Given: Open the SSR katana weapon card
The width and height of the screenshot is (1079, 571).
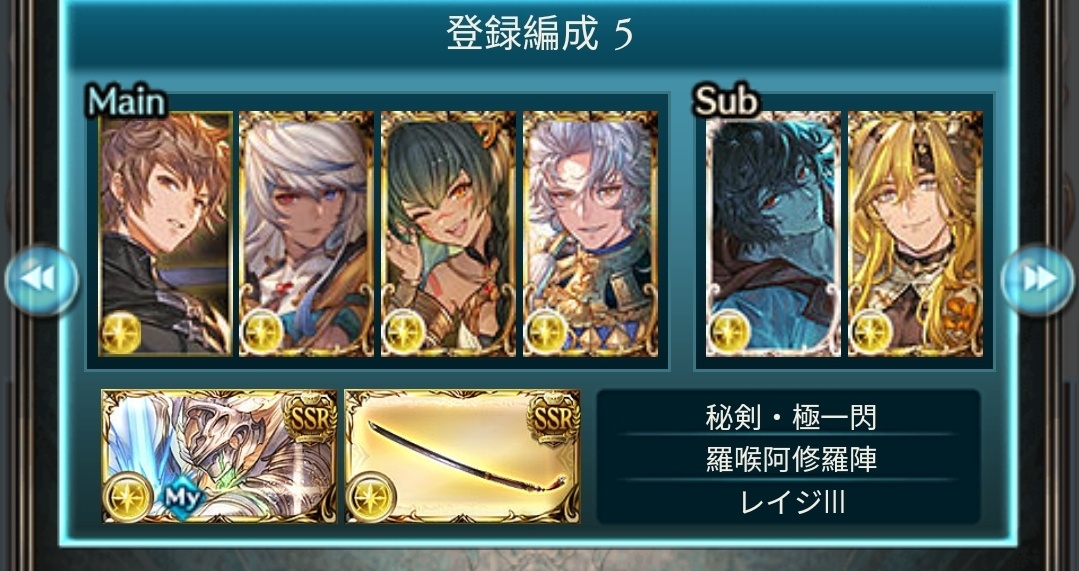Looking at the screenshot, I should point(462,456).
